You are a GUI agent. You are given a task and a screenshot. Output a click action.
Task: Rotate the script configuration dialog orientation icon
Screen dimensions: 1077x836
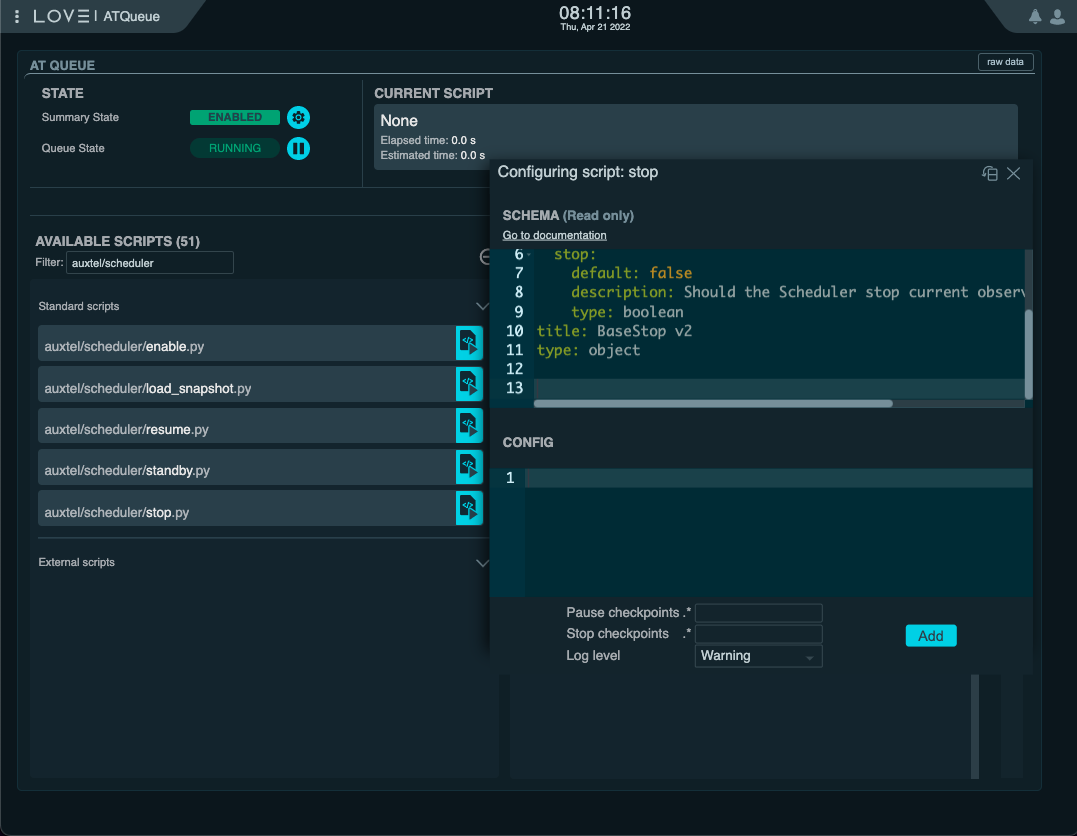click(x=989, y=173)
